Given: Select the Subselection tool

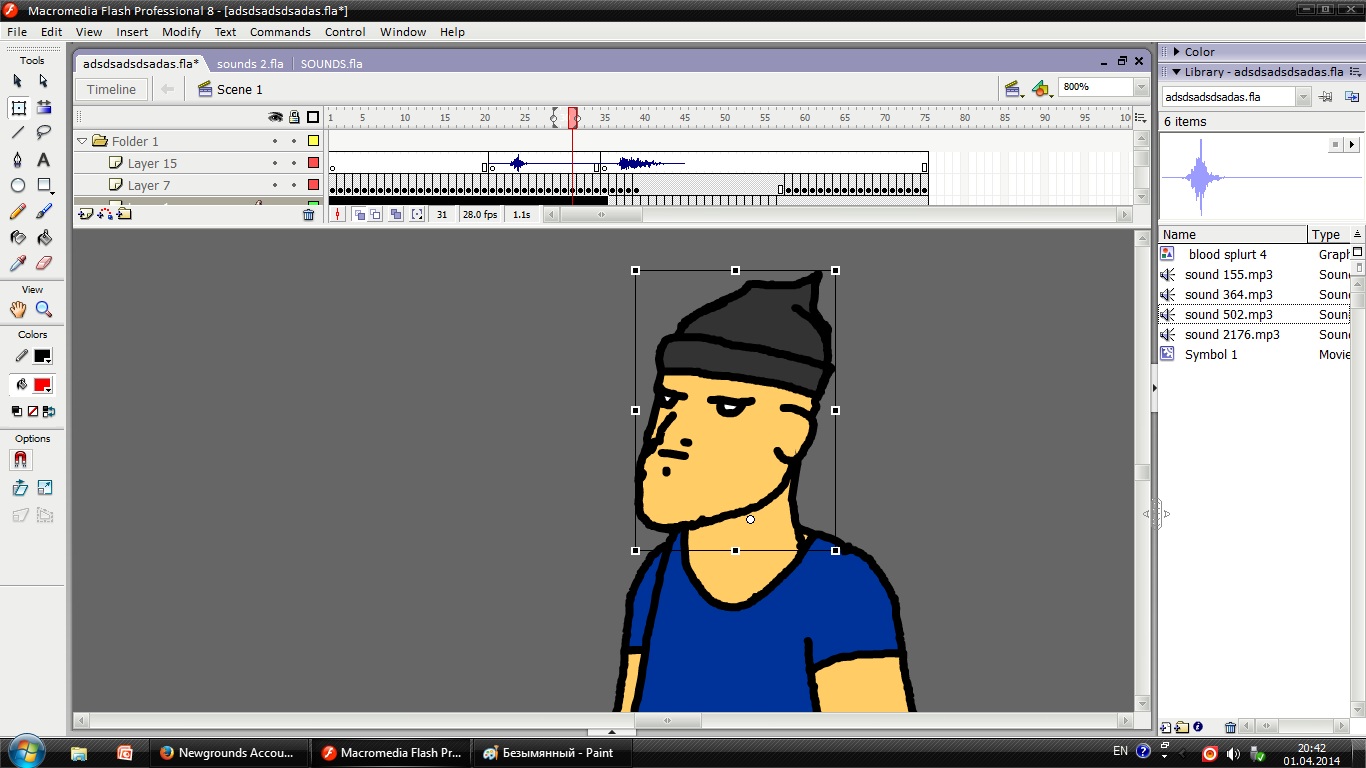Looking at the screenshot, I should tap(44, 81).
